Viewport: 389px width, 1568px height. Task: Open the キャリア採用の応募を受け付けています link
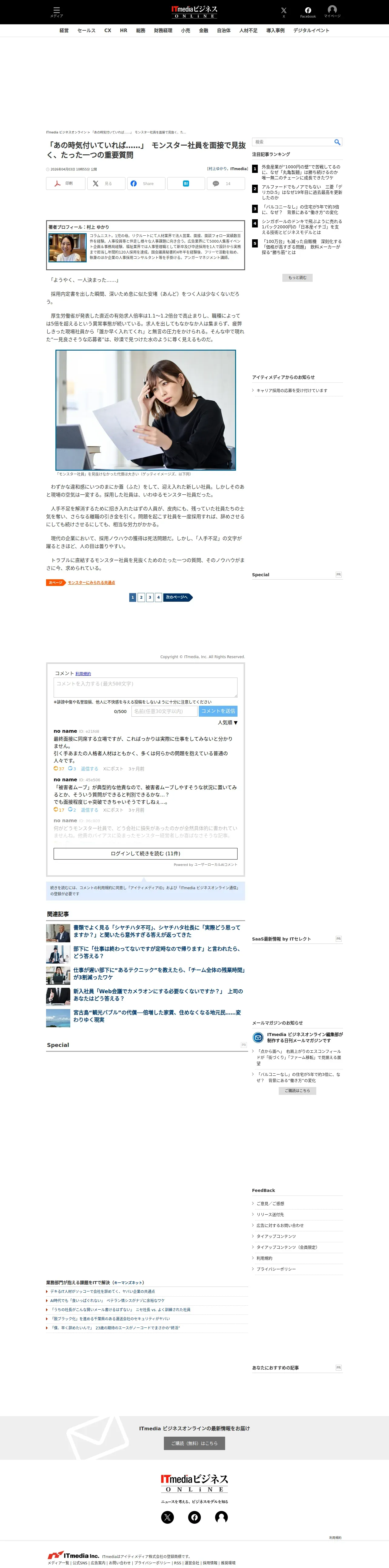coord(292,391)
